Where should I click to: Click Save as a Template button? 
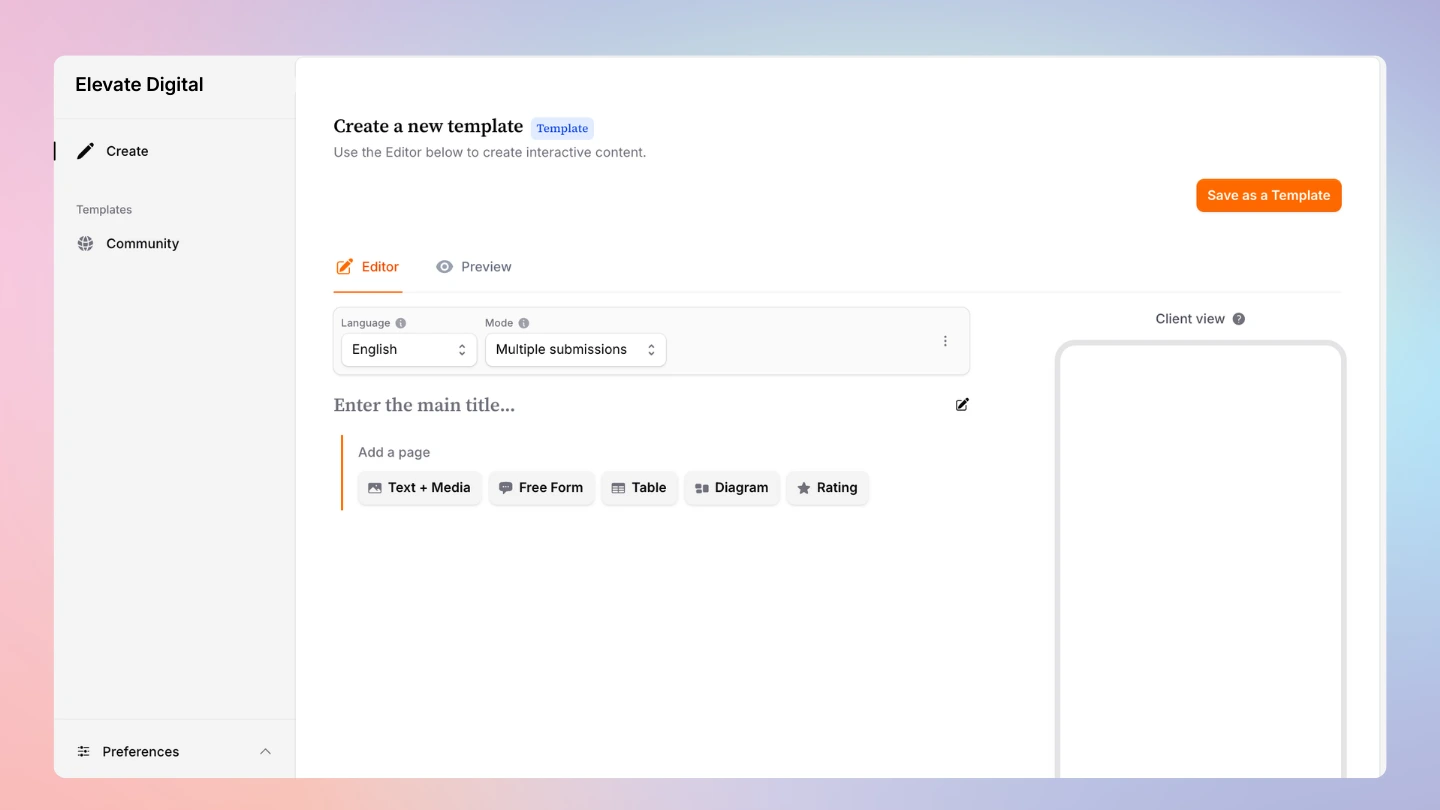point(1268,196)
